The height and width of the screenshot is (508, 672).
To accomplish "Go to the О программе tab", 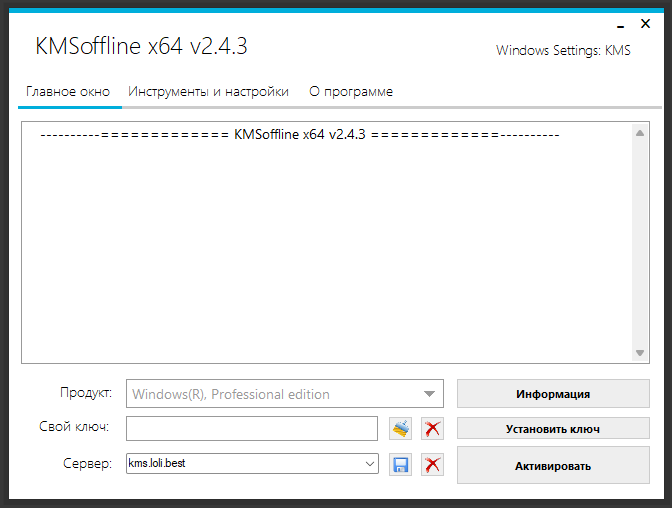I will [x=351, y=92].
